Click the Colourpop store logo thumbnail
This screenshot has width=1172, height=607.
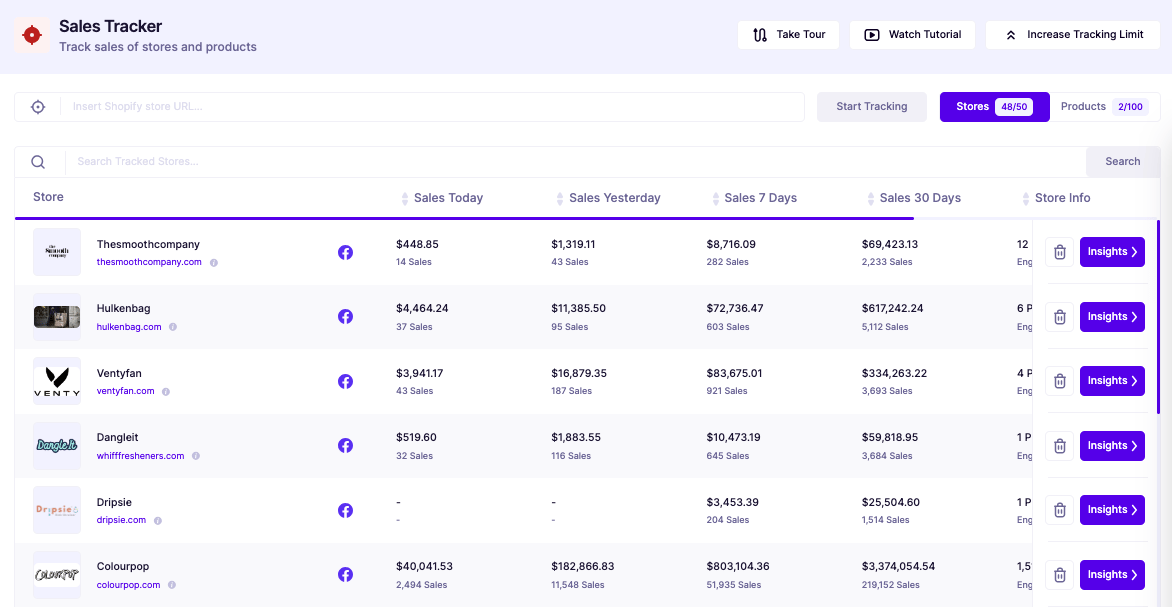tap(57, 576)
